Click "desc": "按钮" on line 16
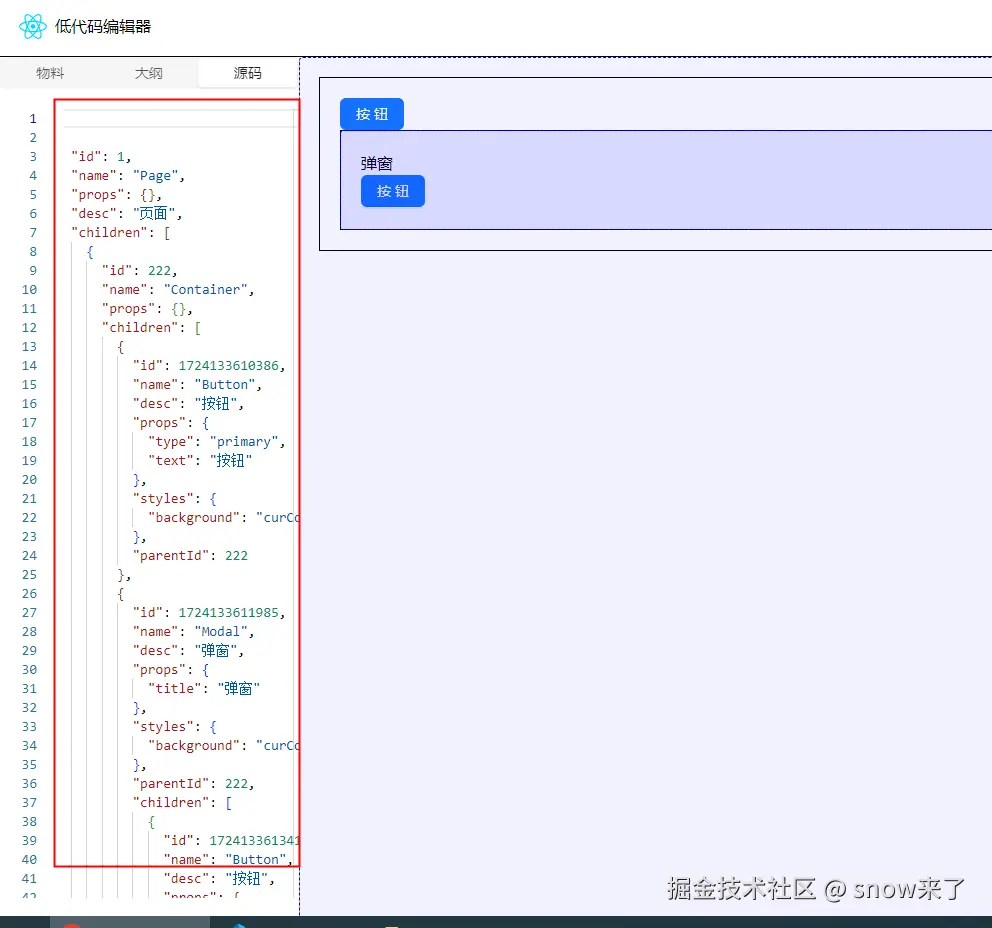The height and width of the screenshot is (928, 992). (x=188, y=404)
